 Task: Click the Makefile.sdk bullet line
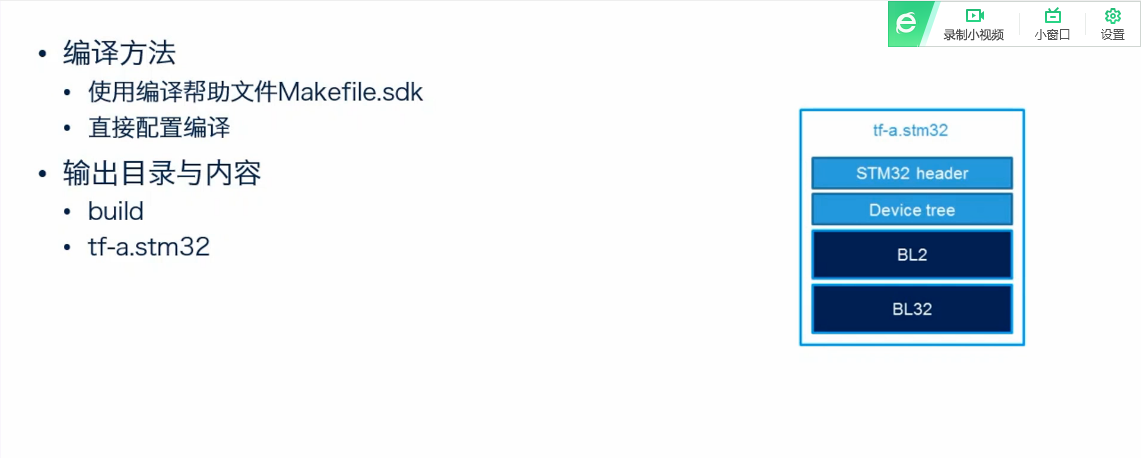(255, 92)
